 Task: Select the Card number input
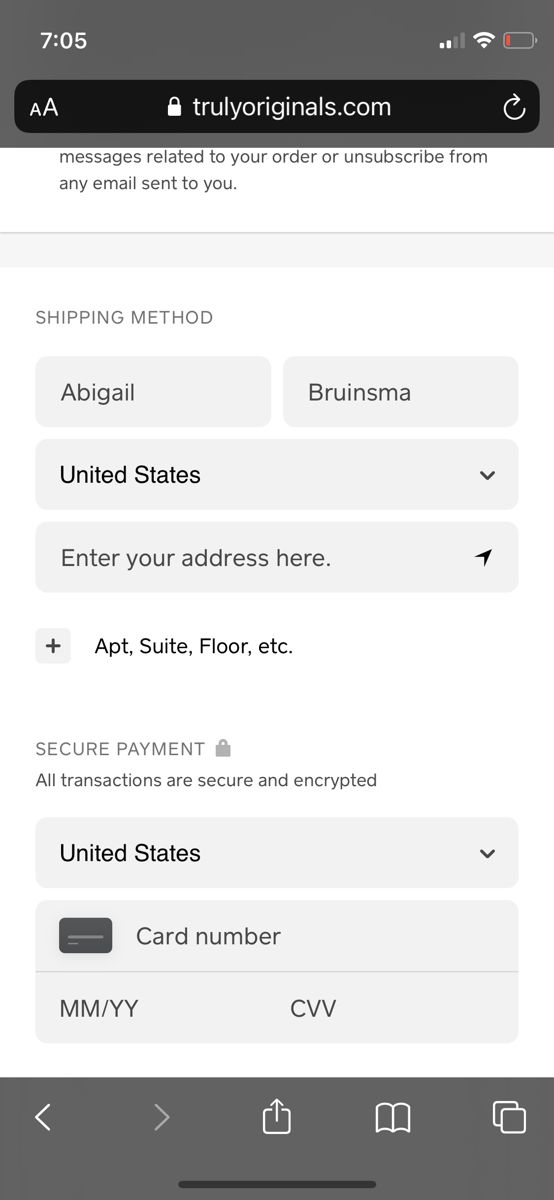(x=277, y=936)
